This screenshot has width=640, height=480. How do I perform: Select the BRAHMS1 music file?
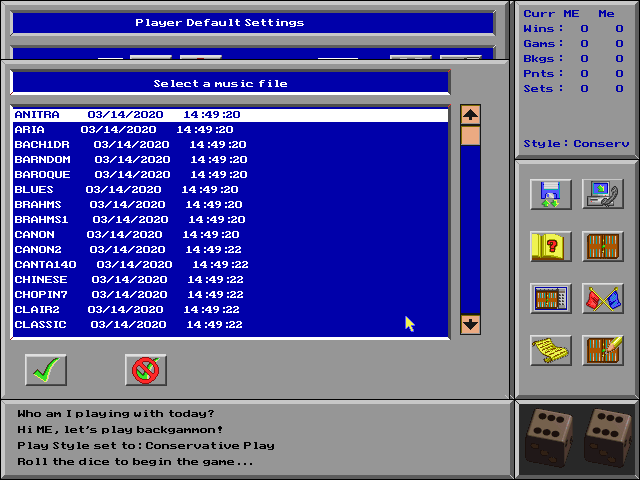pyautogui.click(x=231, y=220)
